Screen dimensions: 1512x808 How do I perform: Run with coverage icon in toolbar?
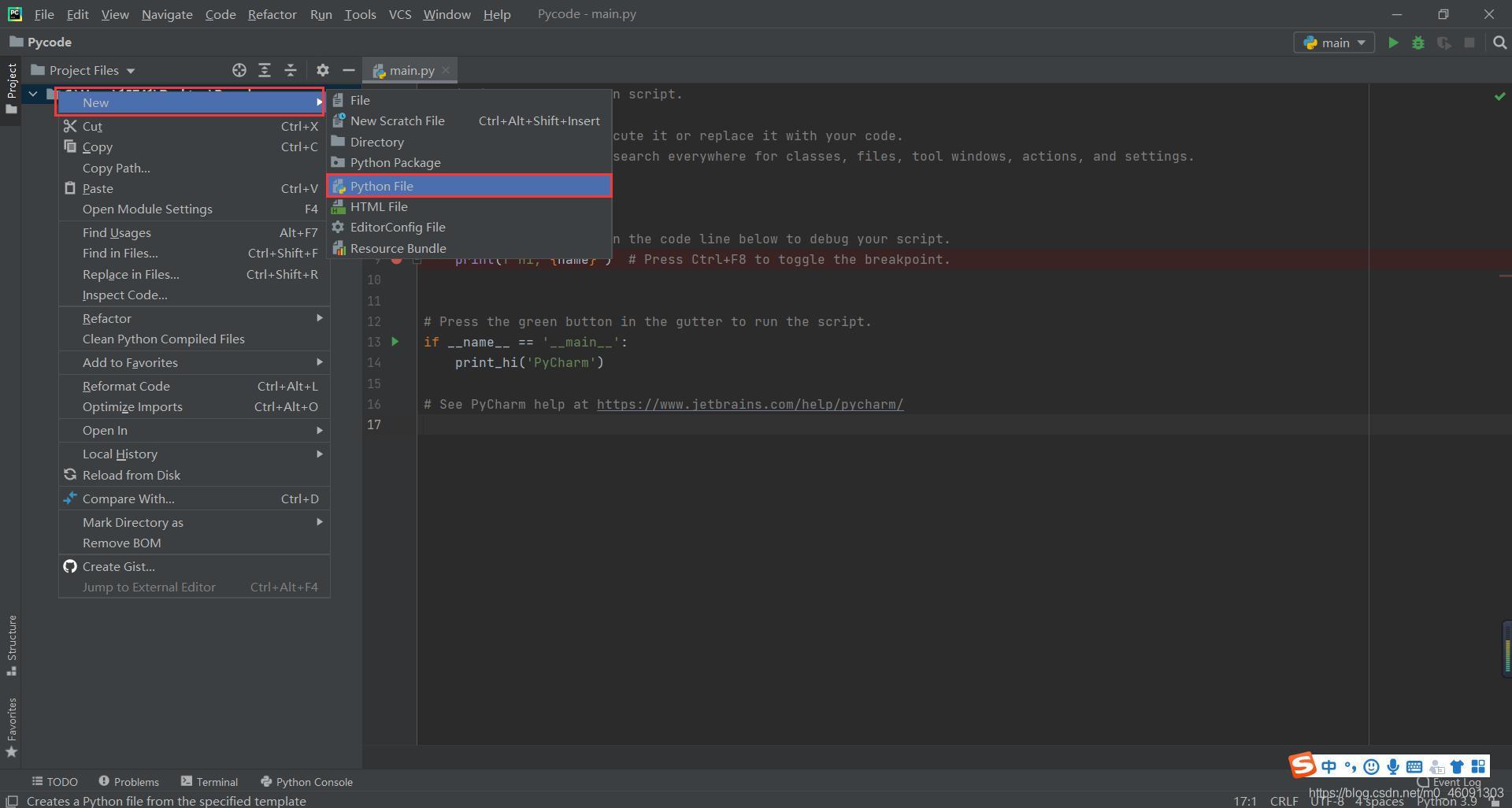[1443, 43]
